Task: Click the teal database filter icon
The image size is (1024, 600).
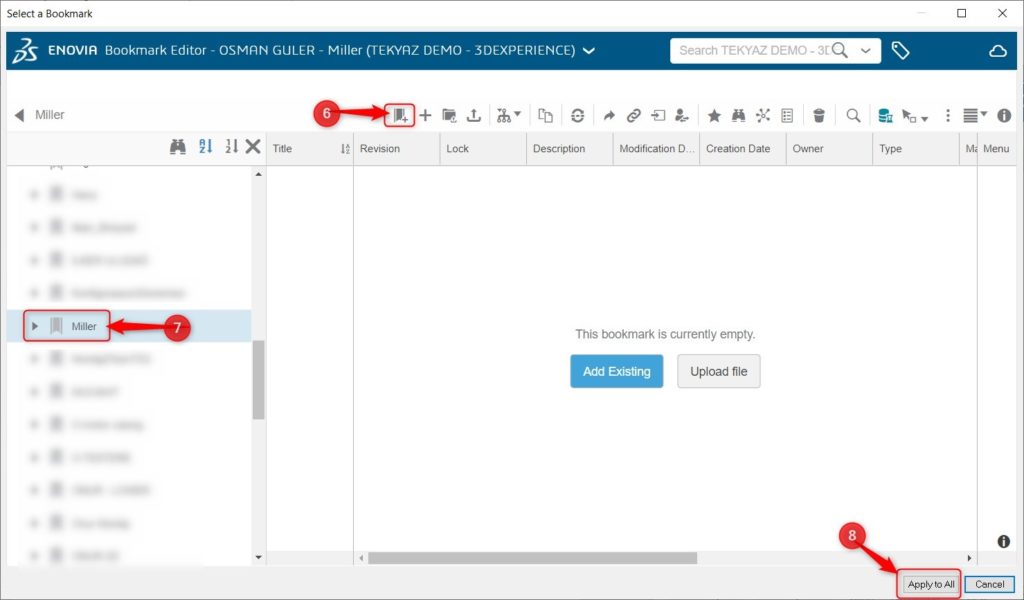Action: [885, 116]
